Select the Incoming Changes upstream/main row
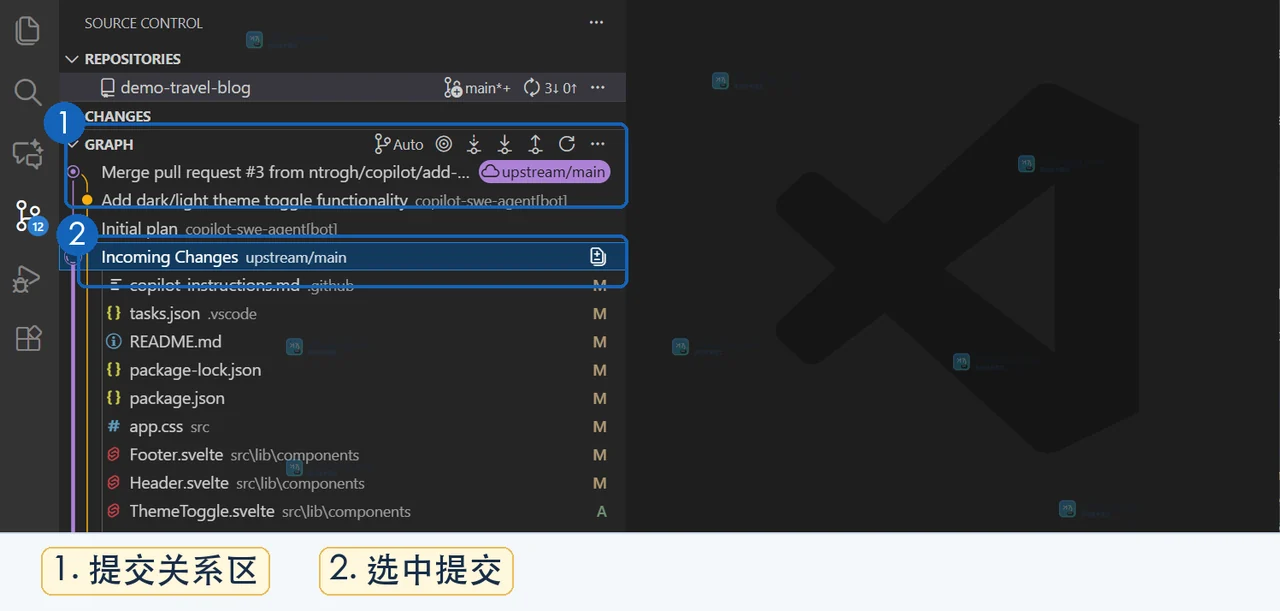Image resolution: width=1280 pixels, height=611 pixels. (x=345, y=257)
